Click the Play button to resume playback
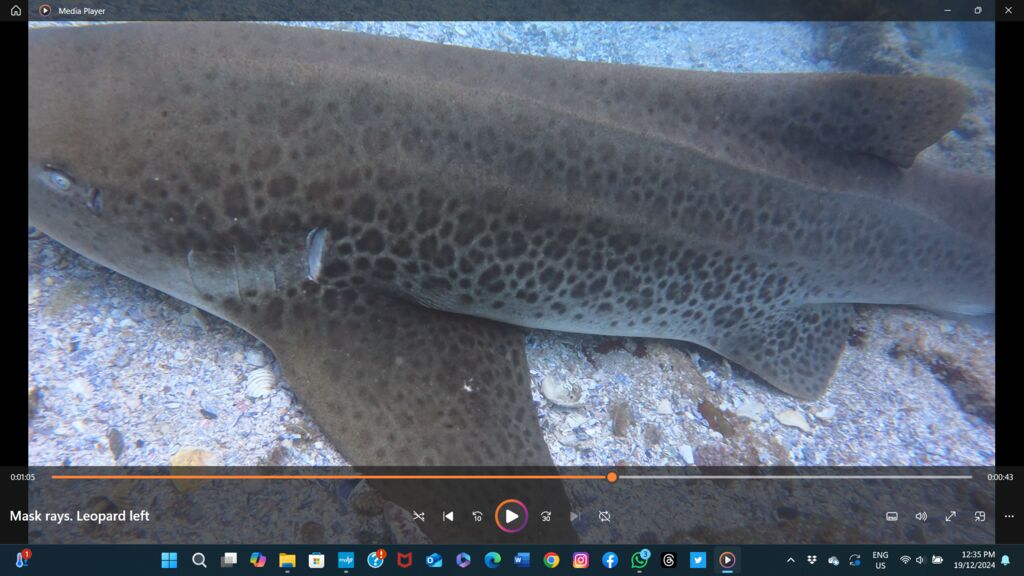The width and height of the screenshot is (1024, 576). pyautogui.click(x=512, y=517)
